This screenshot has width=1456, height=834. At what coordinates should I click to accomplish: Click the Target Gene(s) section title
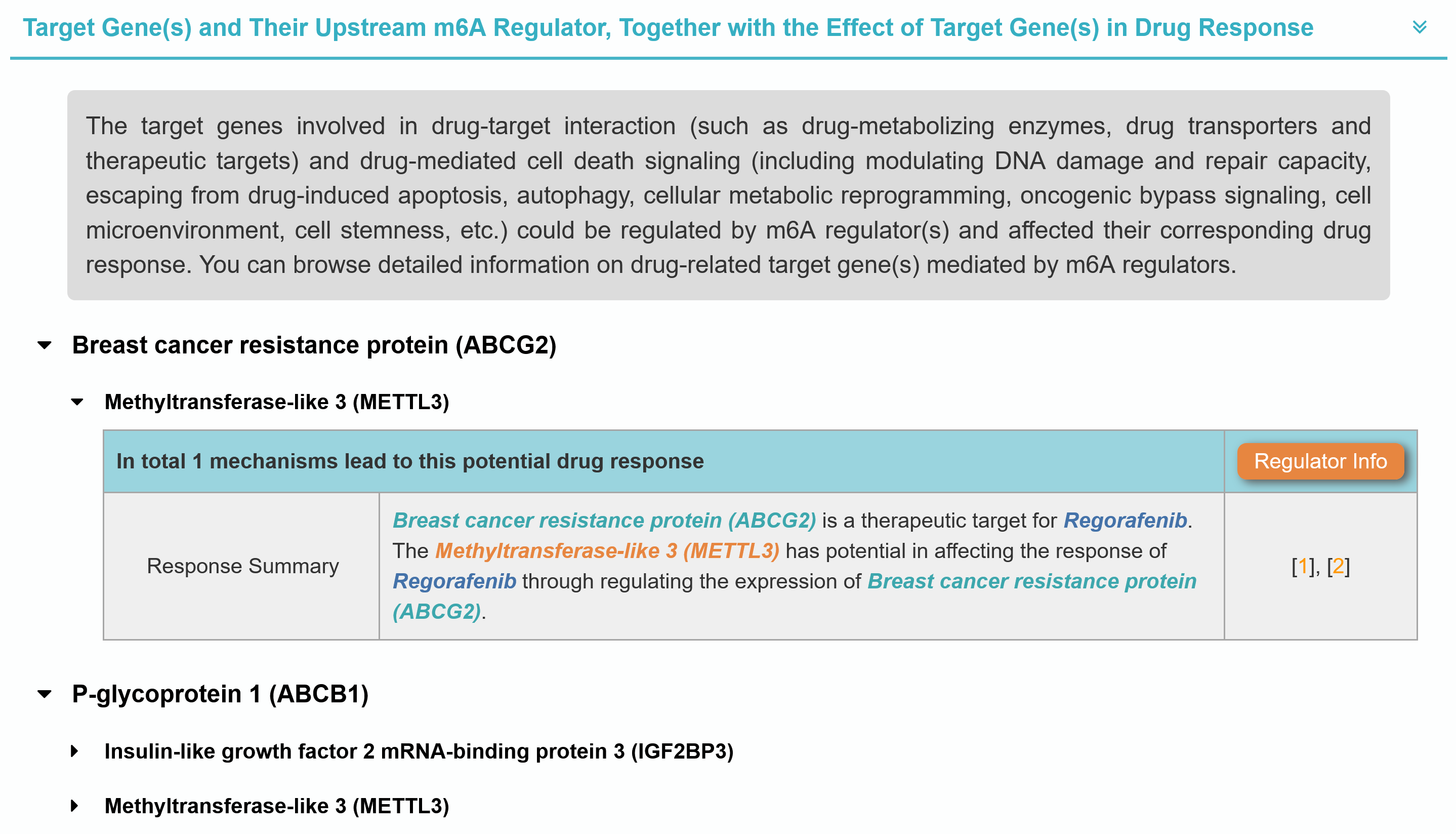tap(668, 27)
